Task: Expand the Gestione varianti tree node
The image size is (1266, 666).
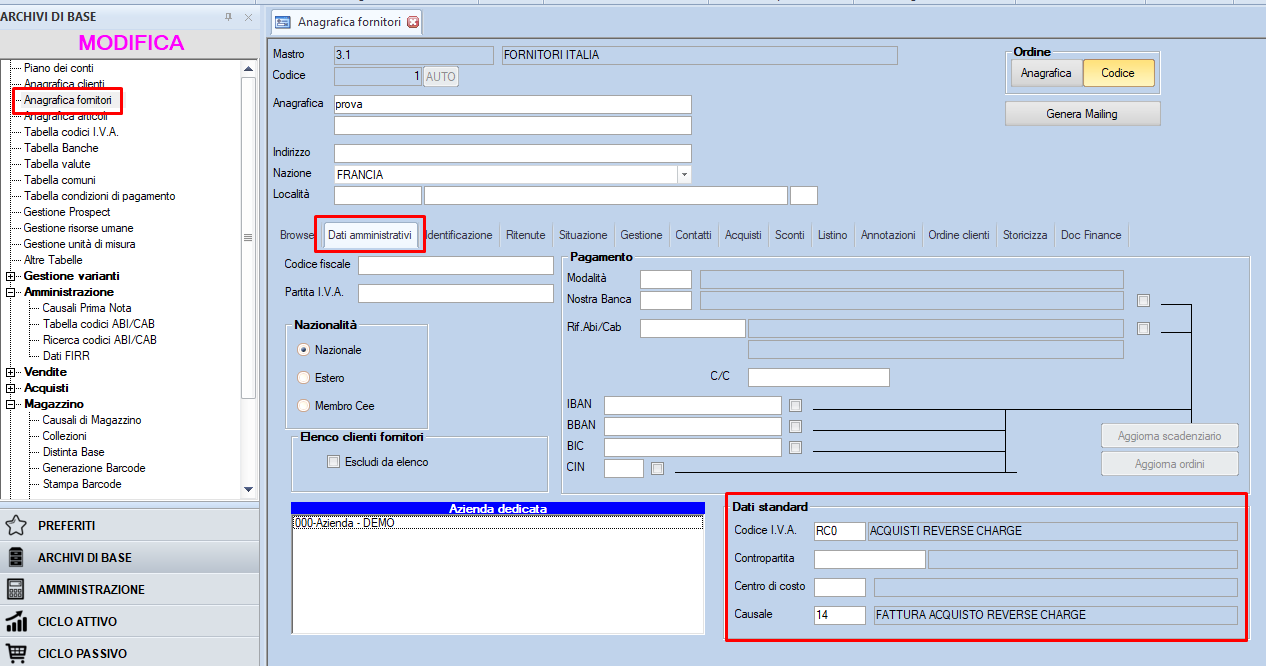Action: point(11,276)
